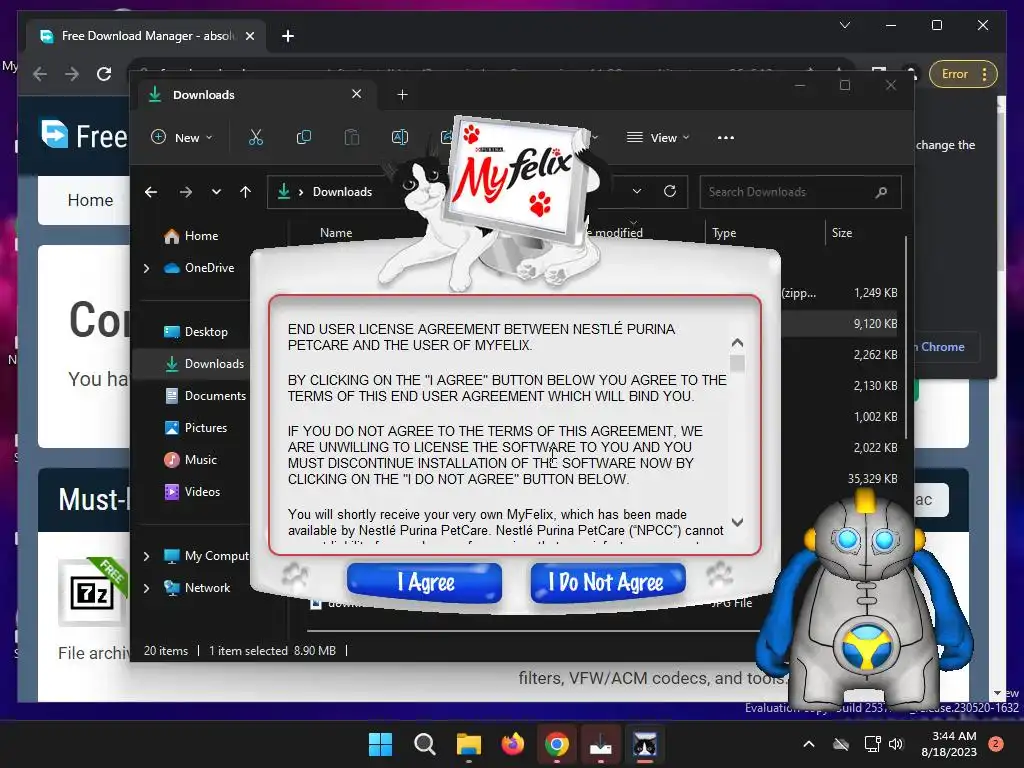Open the See more three-dots menu in Explorer
The height and width of the screenshot is (768, 1024).
pos(726,138)
